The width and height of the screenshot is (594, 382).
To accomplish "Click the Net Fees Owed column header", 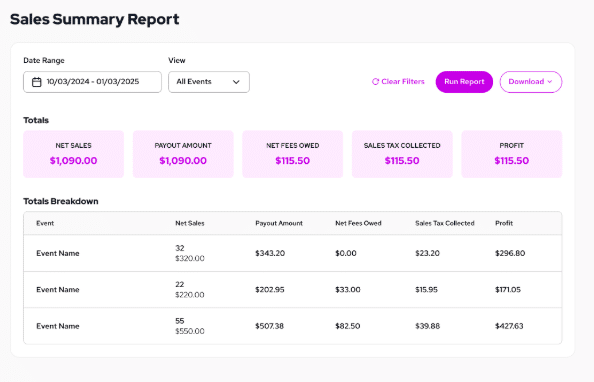I will (x=358, y=223).
